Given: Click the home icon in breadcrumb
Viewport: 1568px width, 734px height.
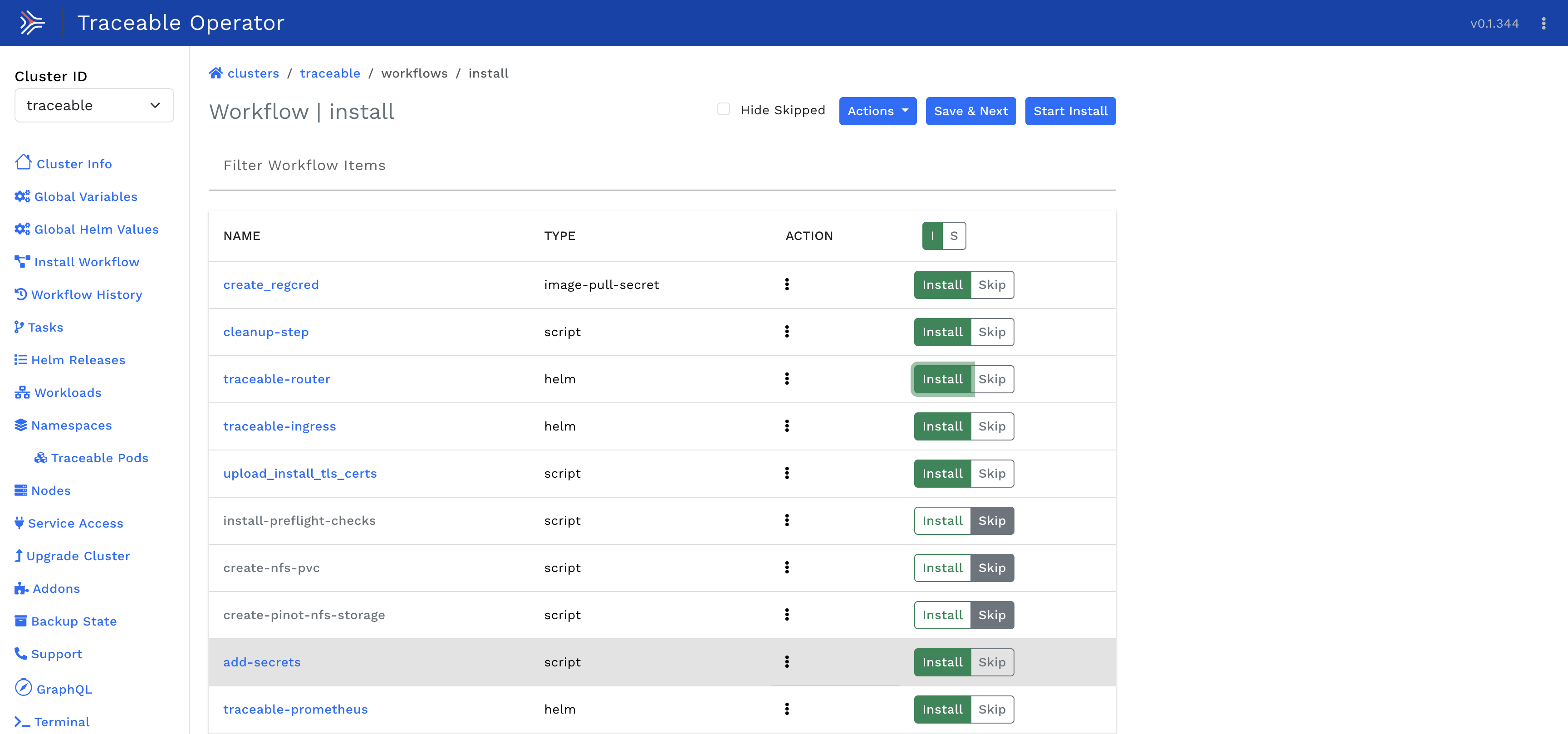Looking at the screenshot, I should point(216,73).
